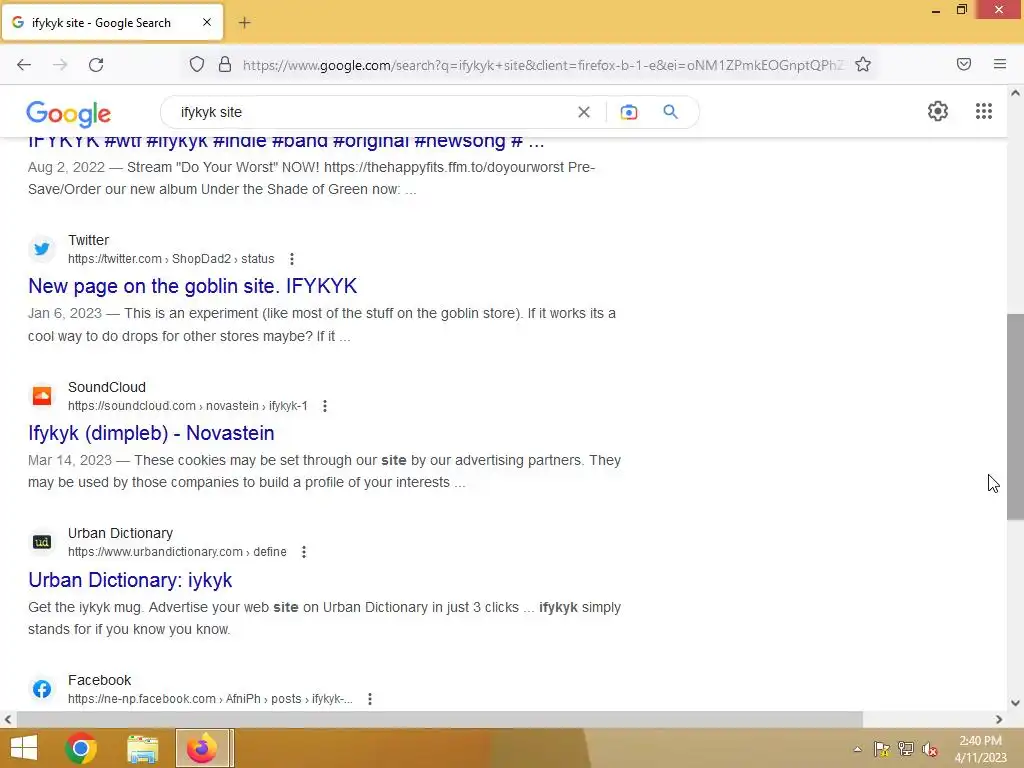Go back to the previous page
Image resolution: width=1024 pixels, height=768 pixels.
[x=24, y=65]
